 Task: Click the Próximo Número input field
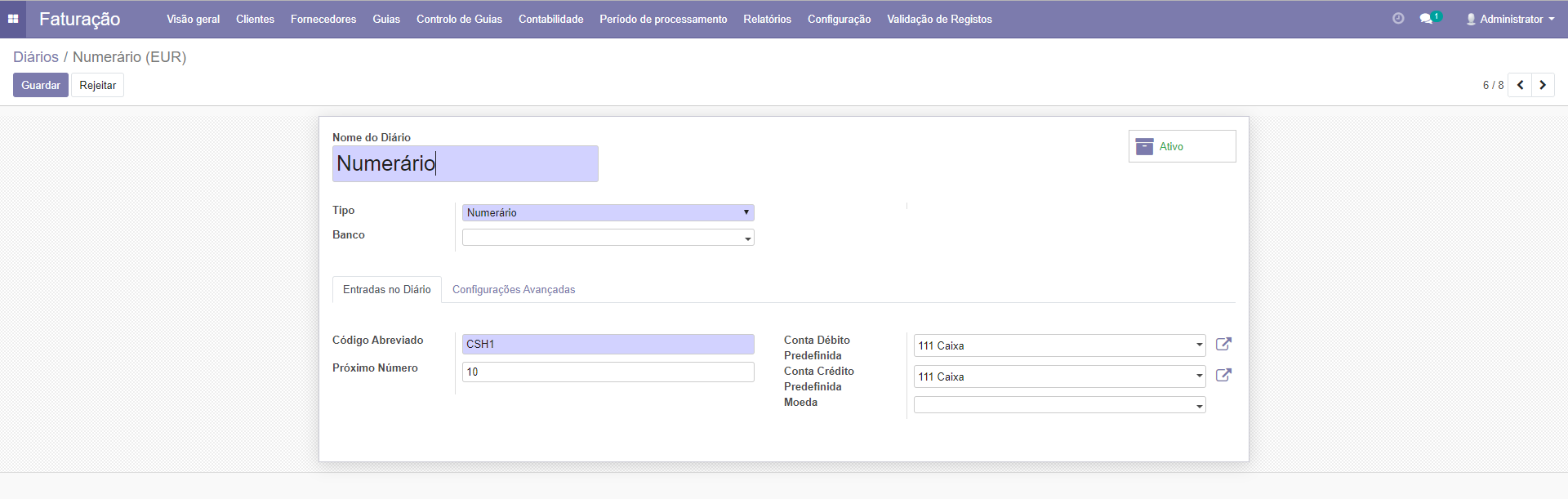pyautogui.click(x=608, y=372)
